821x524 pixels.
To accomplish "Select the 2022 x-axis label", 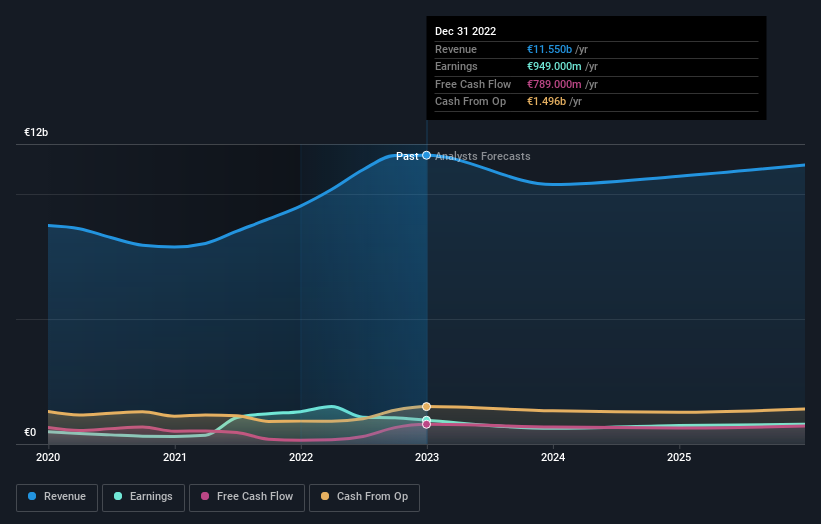I will pyautogui.click(x=301, y=457).
